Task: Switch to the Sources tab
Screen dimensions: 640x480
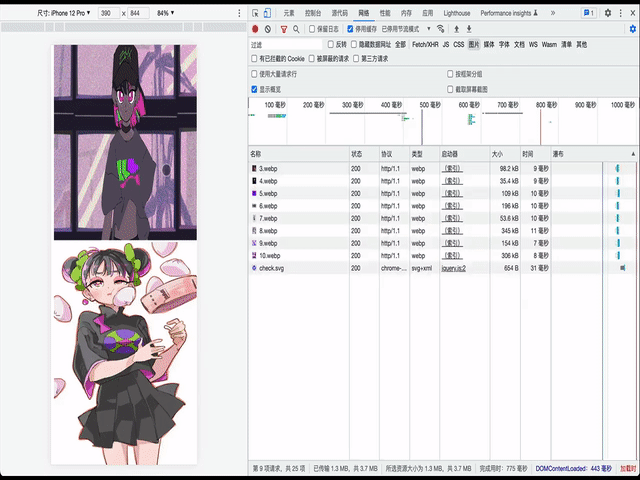Action: [x=339, y=13]
